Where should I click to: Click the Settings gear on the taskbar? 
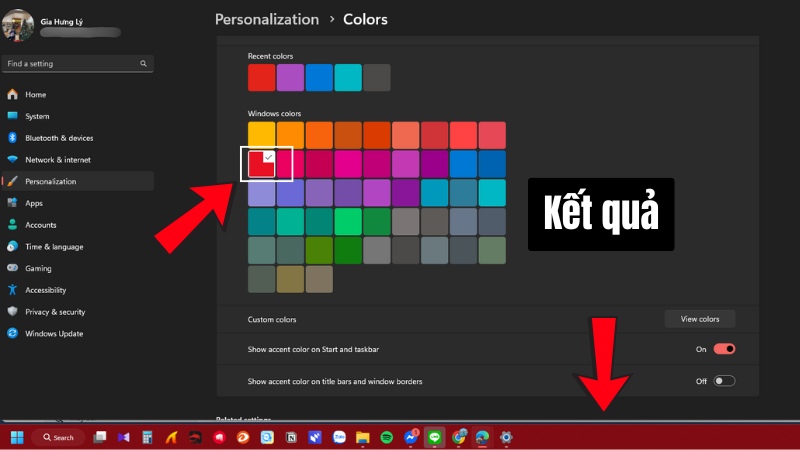coord(506,437)
